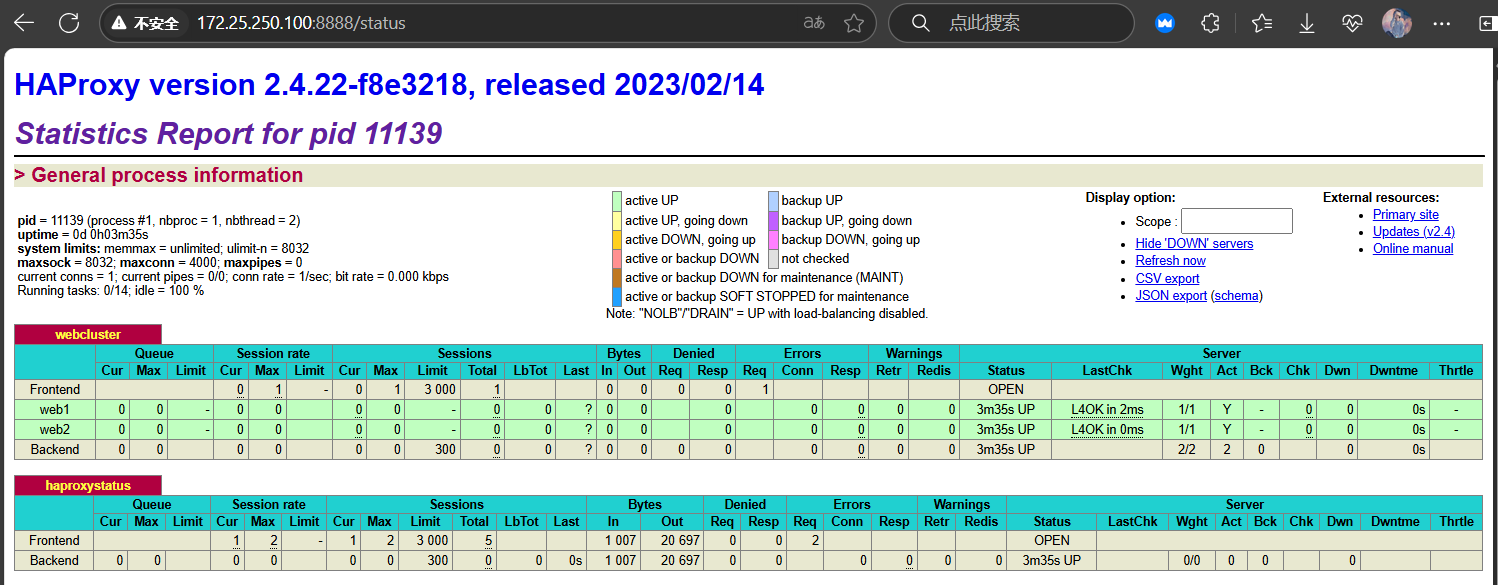Click web1 'L4OK in 2ms' check result
1498x585 pixels.
(x=1107, y=409)
